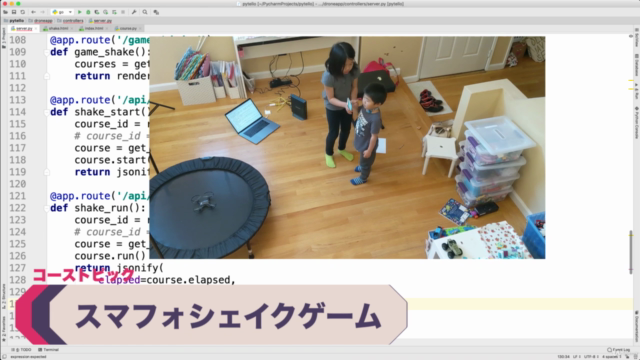640x360 pixels.
Task: Click line number 121 in the gutter
Action: click(x=18, y=196)
